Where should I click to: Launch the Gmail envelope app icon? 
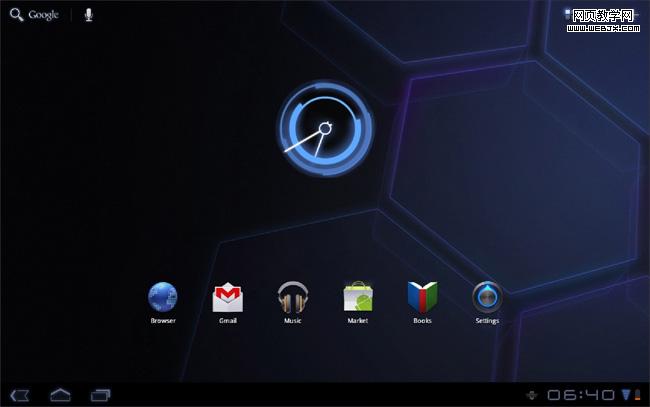click(228, 297)
